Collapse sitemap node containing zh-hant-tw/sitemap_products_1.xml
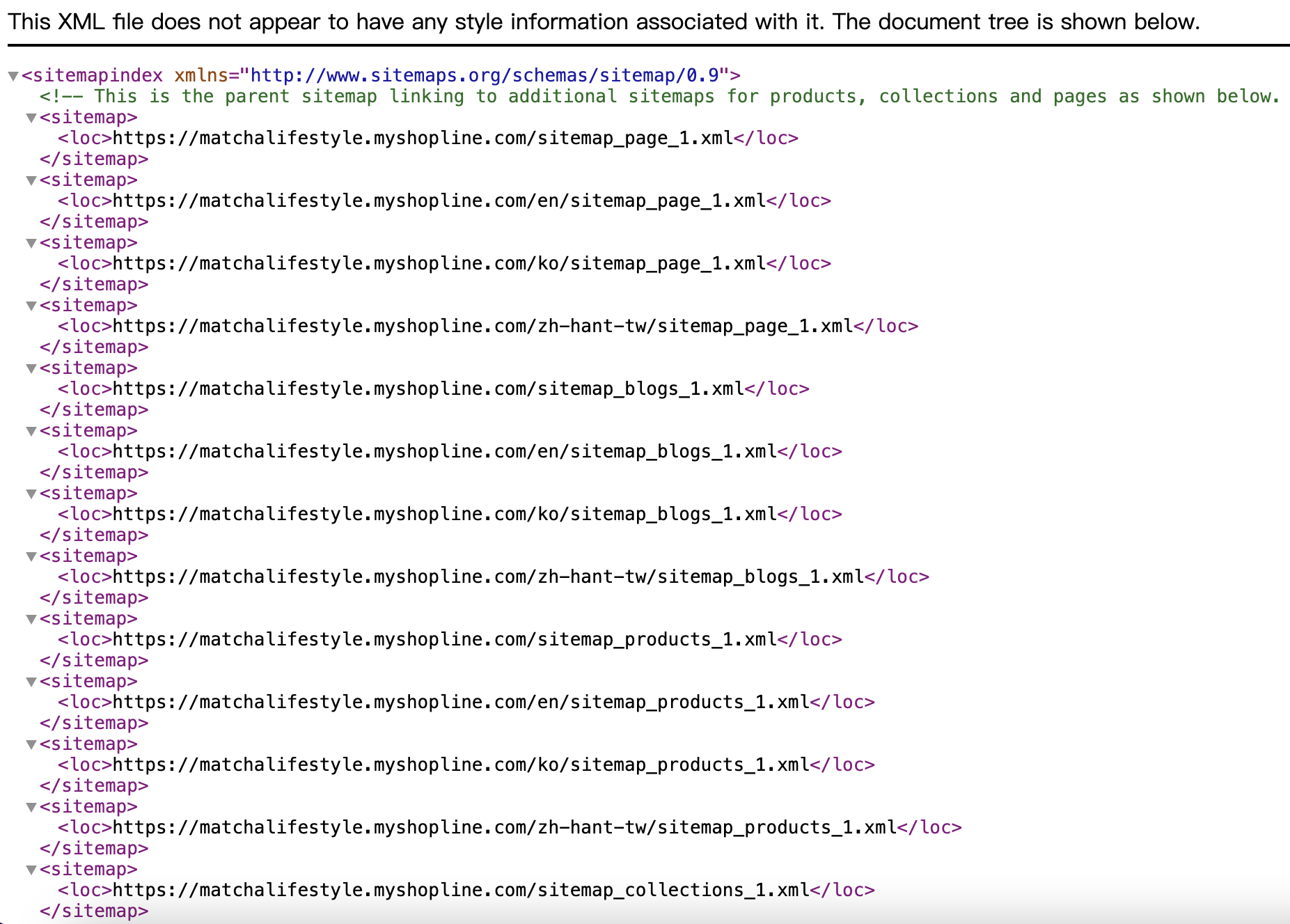Viewport: 1290px width, 924px height. click(x=31, y=807)
